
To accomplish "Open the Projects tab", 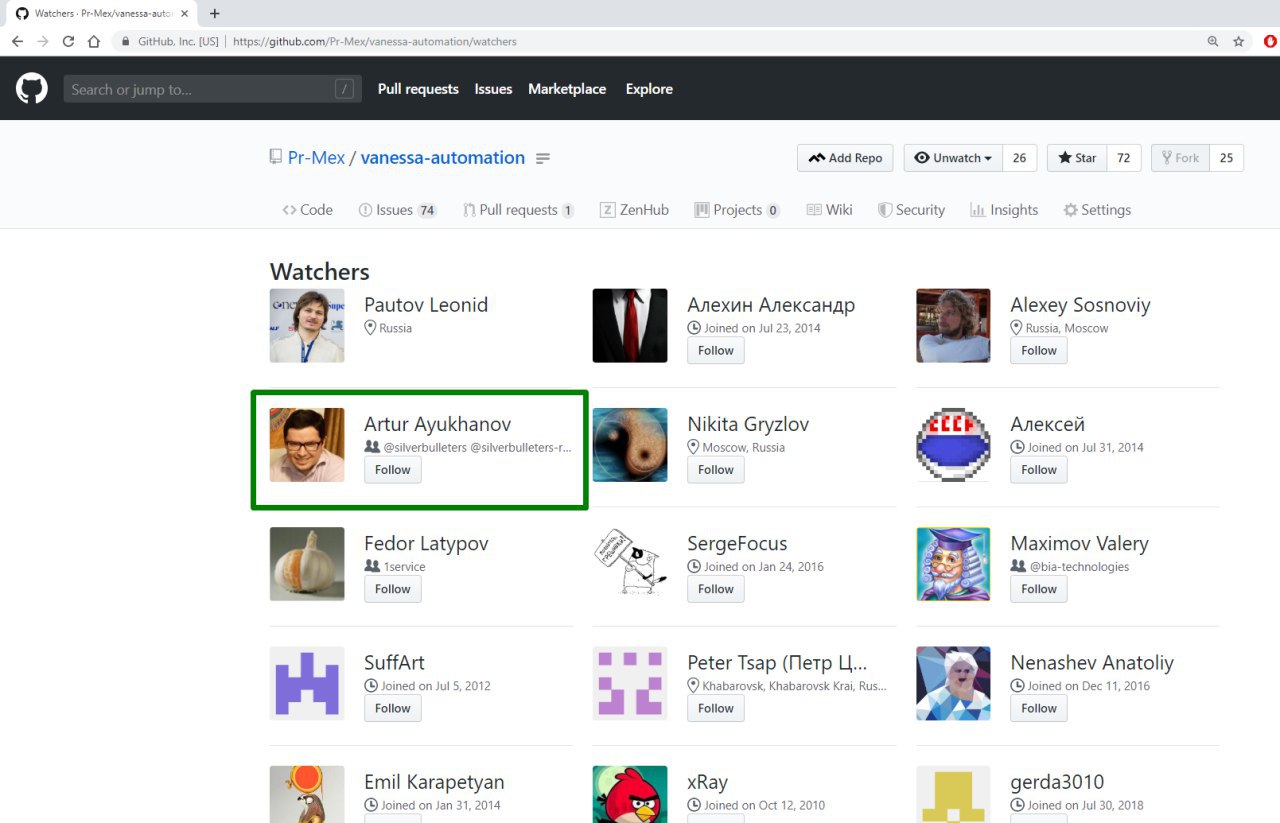I will (x=737, y=210).
